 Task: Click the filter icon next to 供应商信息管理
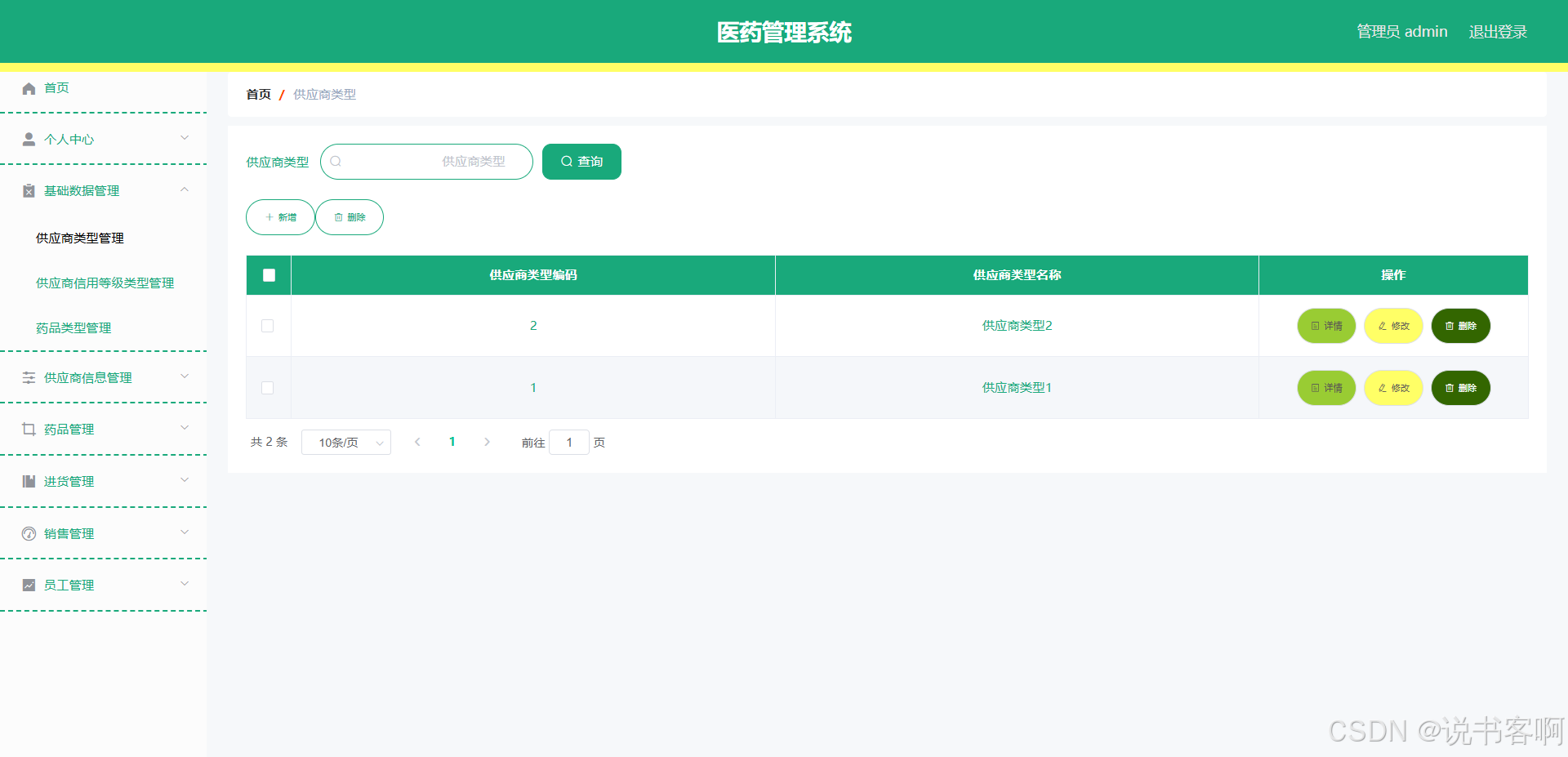[29, 376]
